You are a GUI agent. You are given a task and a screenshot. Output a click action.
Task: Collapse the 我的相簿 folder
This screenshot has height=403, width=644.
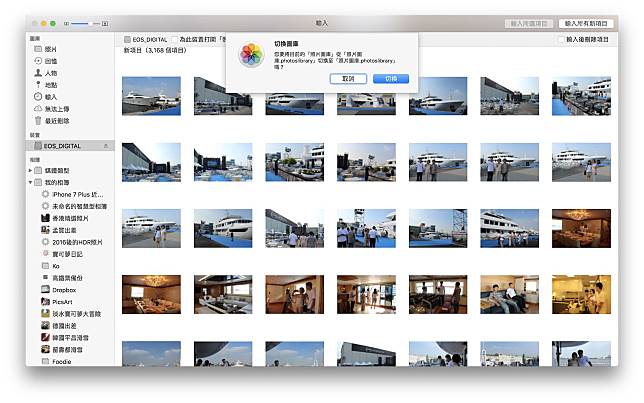[31, 183]
